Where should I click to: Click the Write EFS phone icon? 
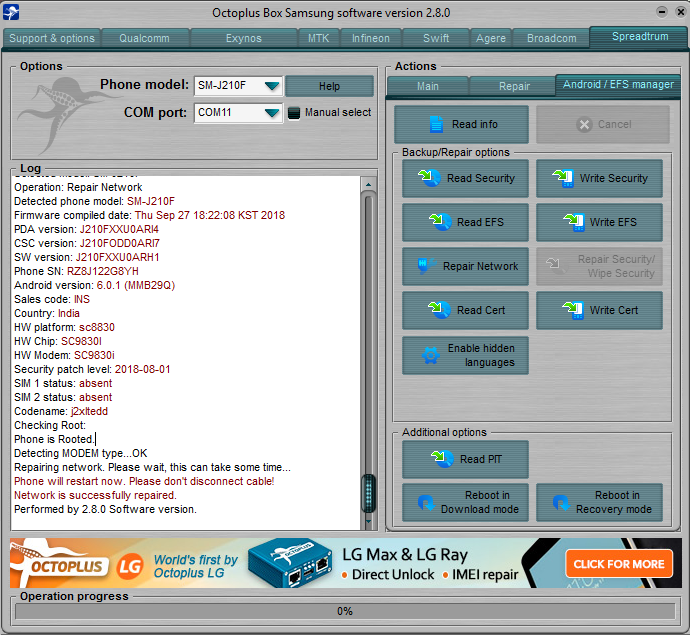(x=574, y=222)
